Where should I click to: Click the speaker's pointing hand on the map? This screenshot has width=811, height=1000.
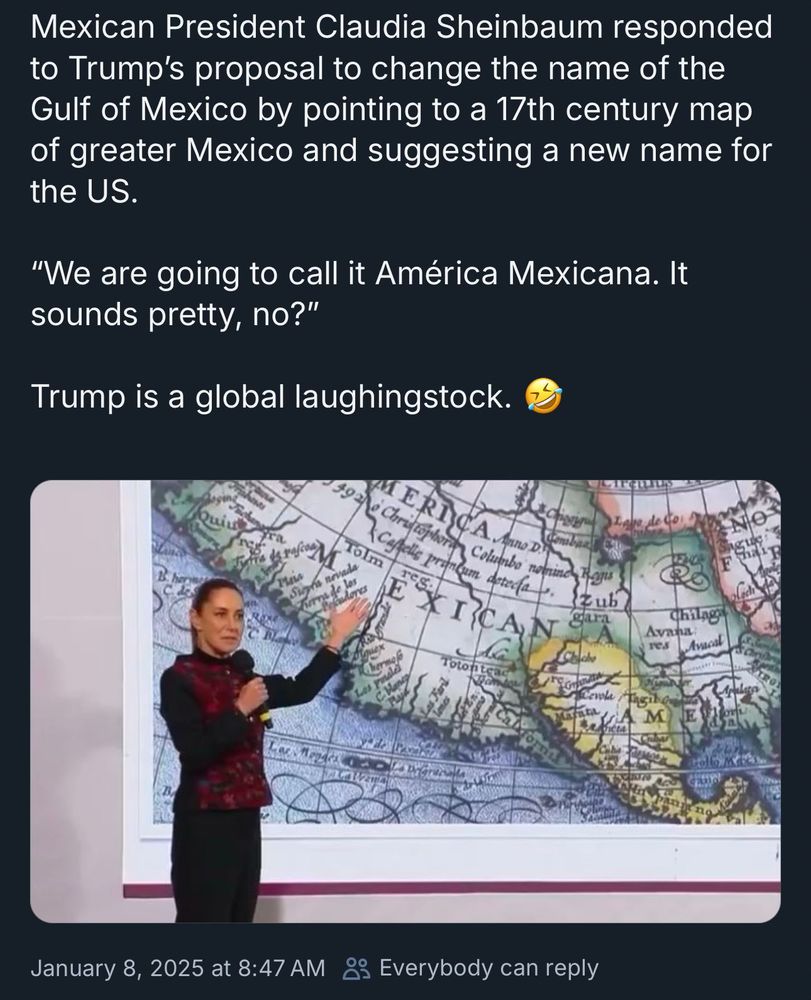point(349,621)
